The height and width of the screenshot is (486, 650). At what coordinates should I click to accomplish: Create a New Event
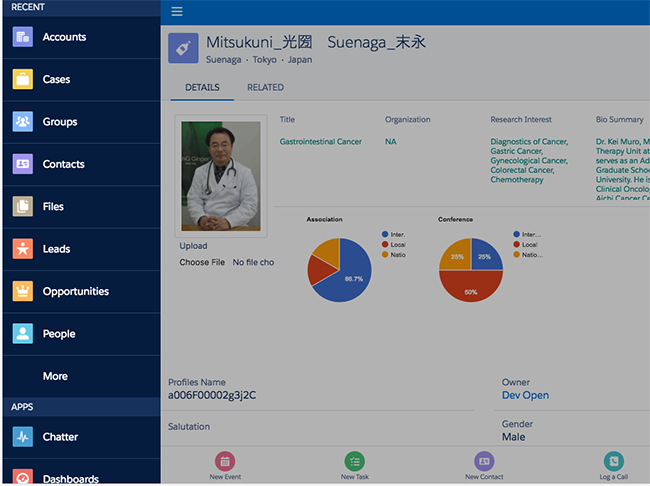225,466
